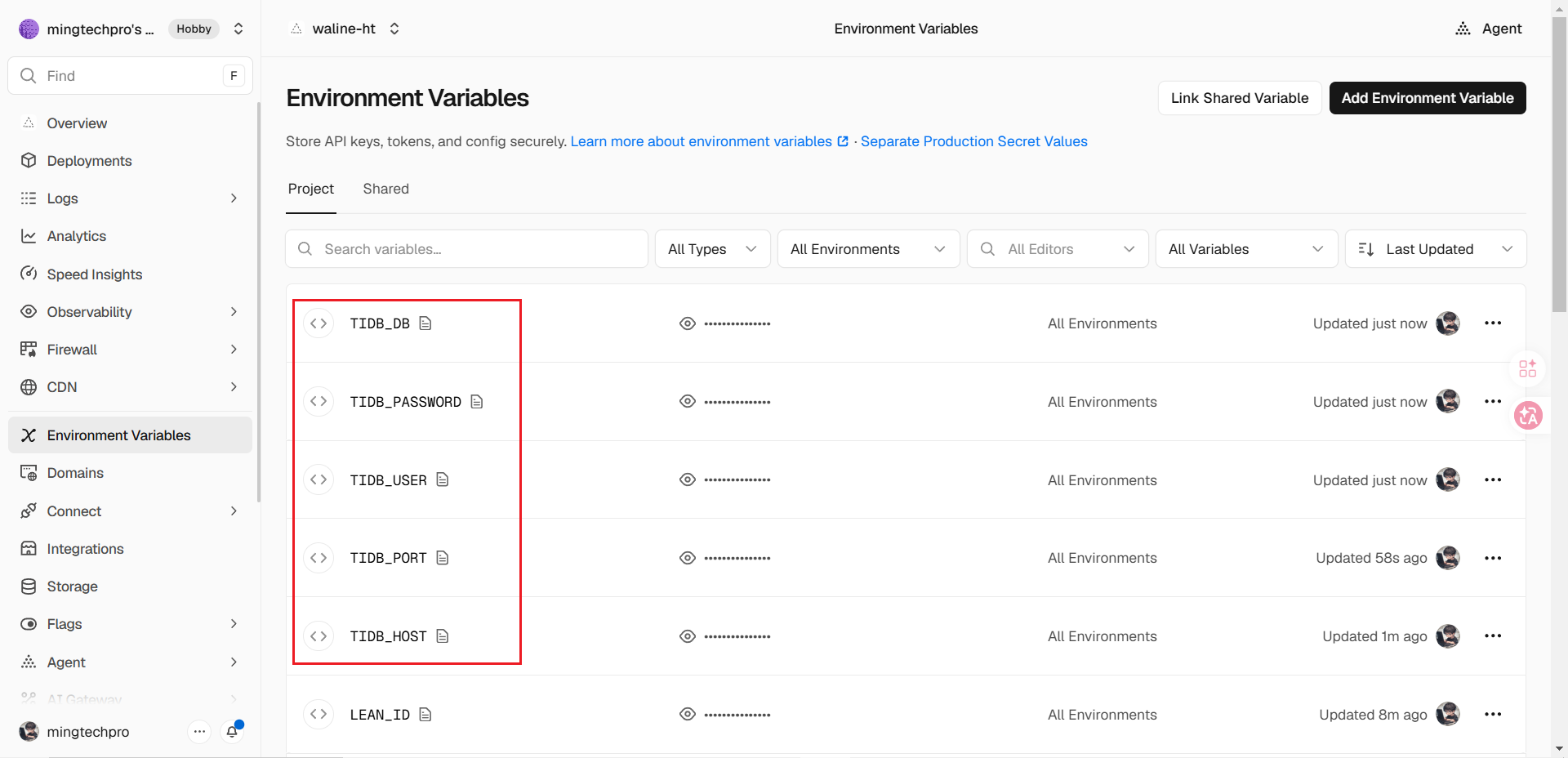The height and width of the screenshot is (758, 1568).
Task: Open the more options menu for TIDB_DB
Action: coord(1493,323)
